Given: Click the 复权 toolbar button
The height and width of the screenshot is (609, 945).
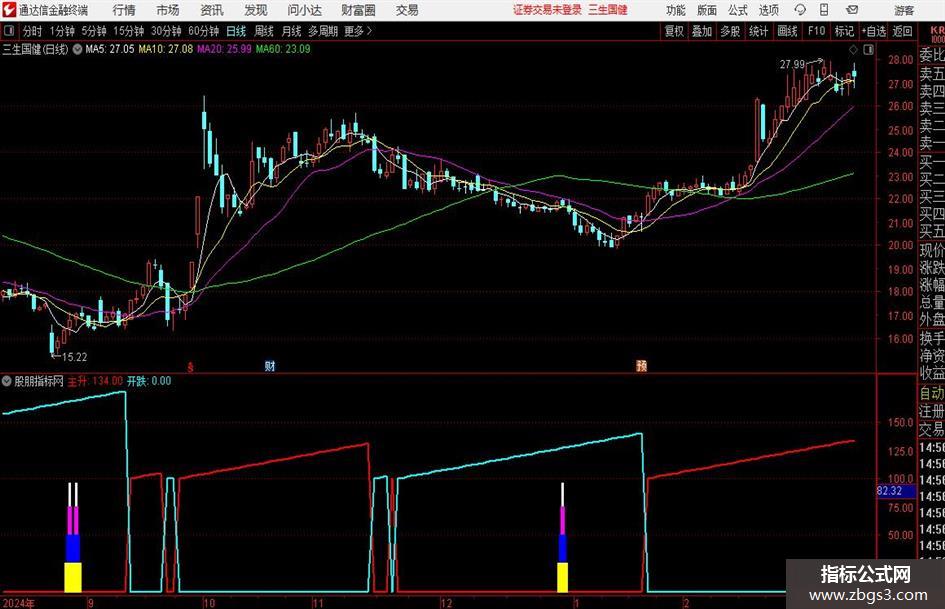Looking at the screenshot, I should point(674,31).
